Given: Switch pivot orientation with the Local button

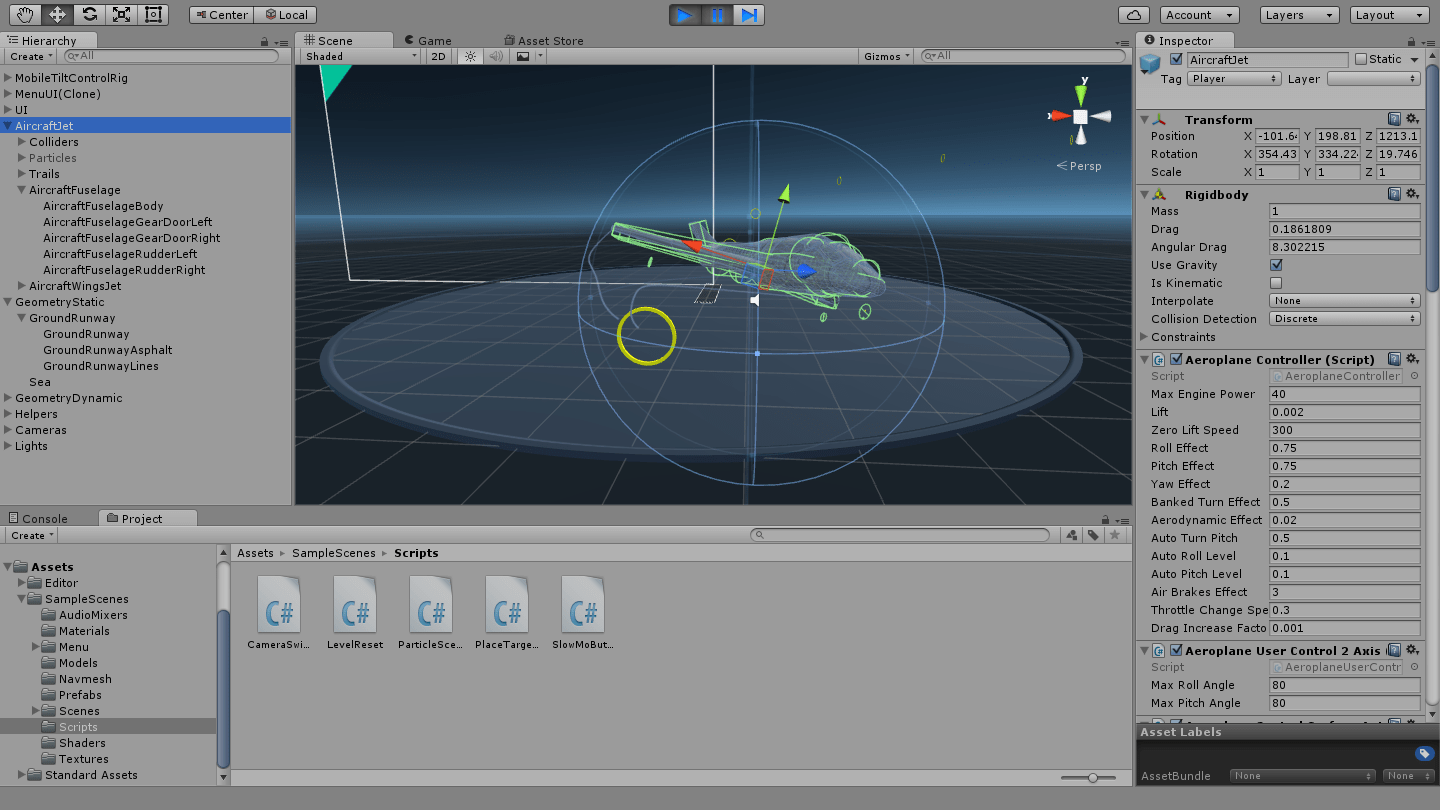Looking at the screenshot, I should [x=285, y=14].
